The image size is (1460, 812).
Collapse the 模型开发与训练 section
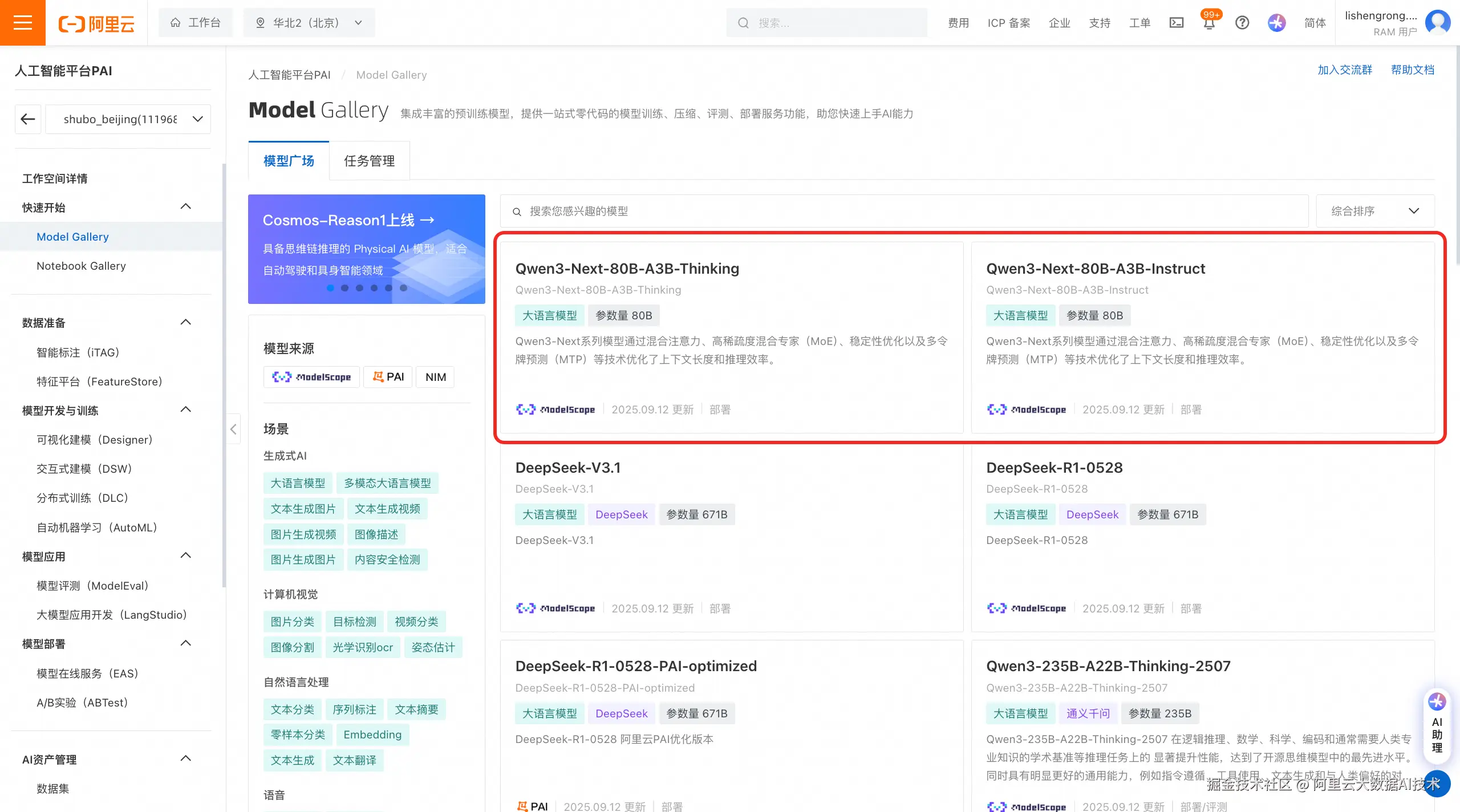[186, 409]
